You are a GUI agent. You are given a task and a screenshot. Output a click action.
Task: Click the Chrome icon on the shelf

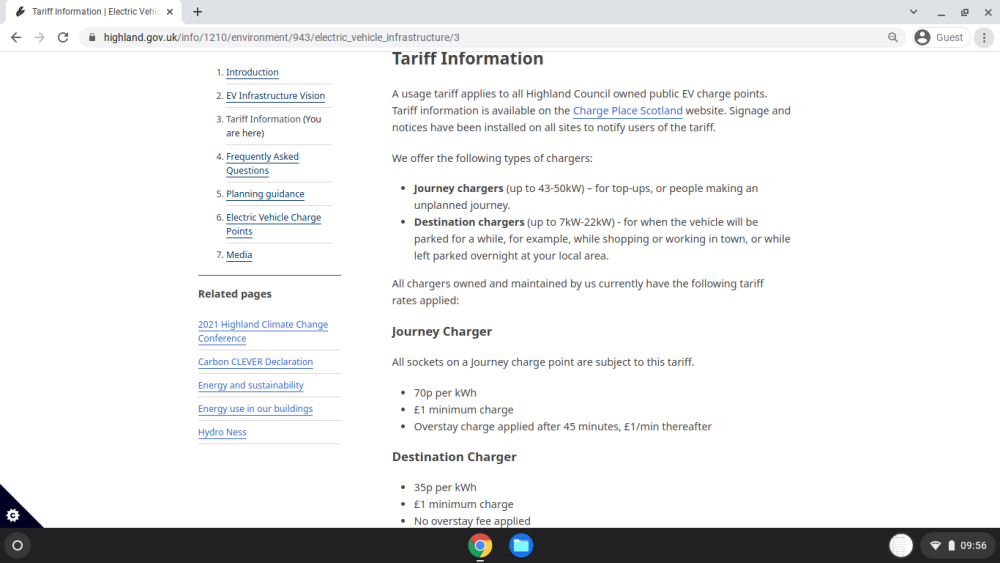(x=480, y=546)
